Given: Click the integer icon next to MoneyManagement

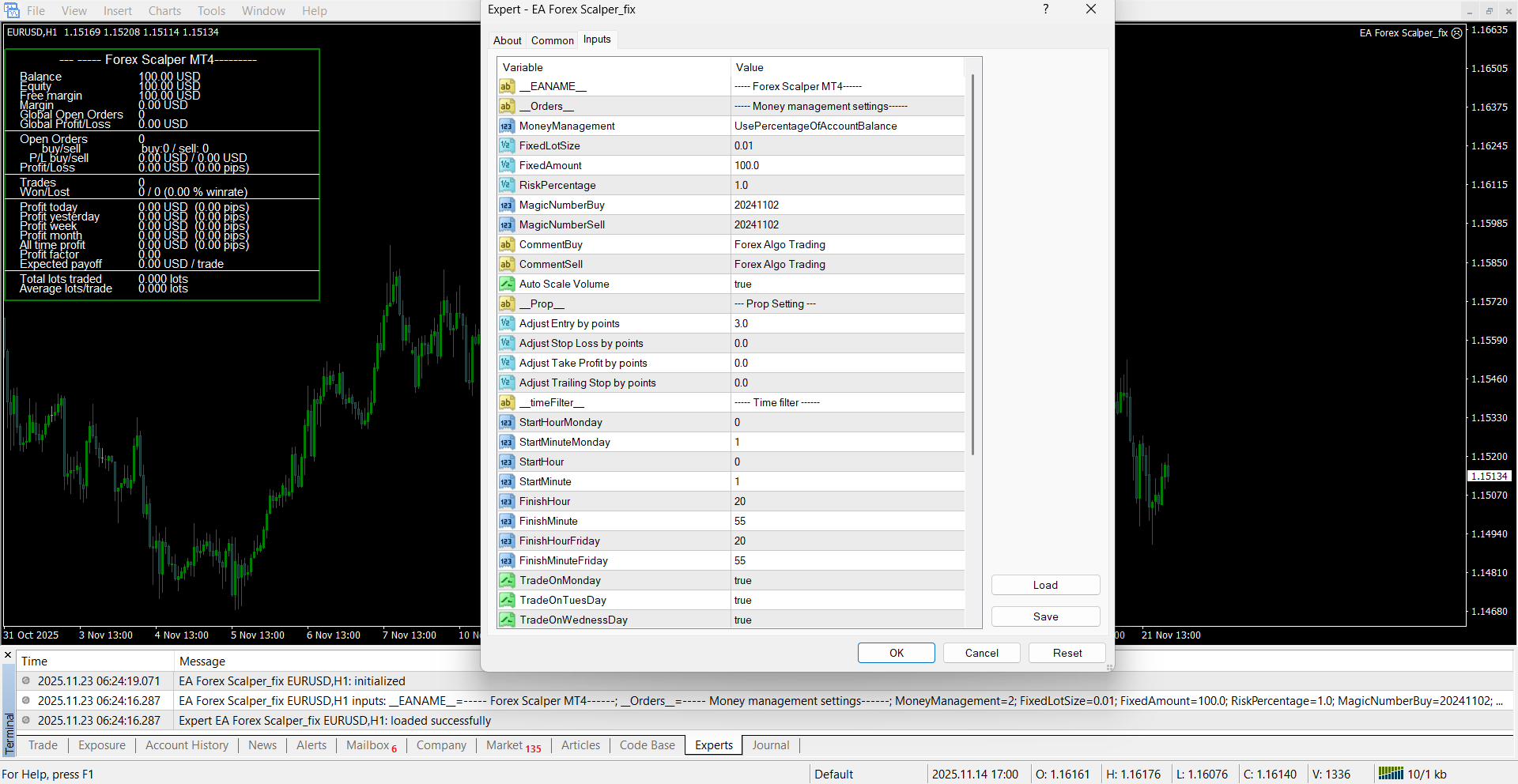Looking at the screenshot, I should coord(507,126).
